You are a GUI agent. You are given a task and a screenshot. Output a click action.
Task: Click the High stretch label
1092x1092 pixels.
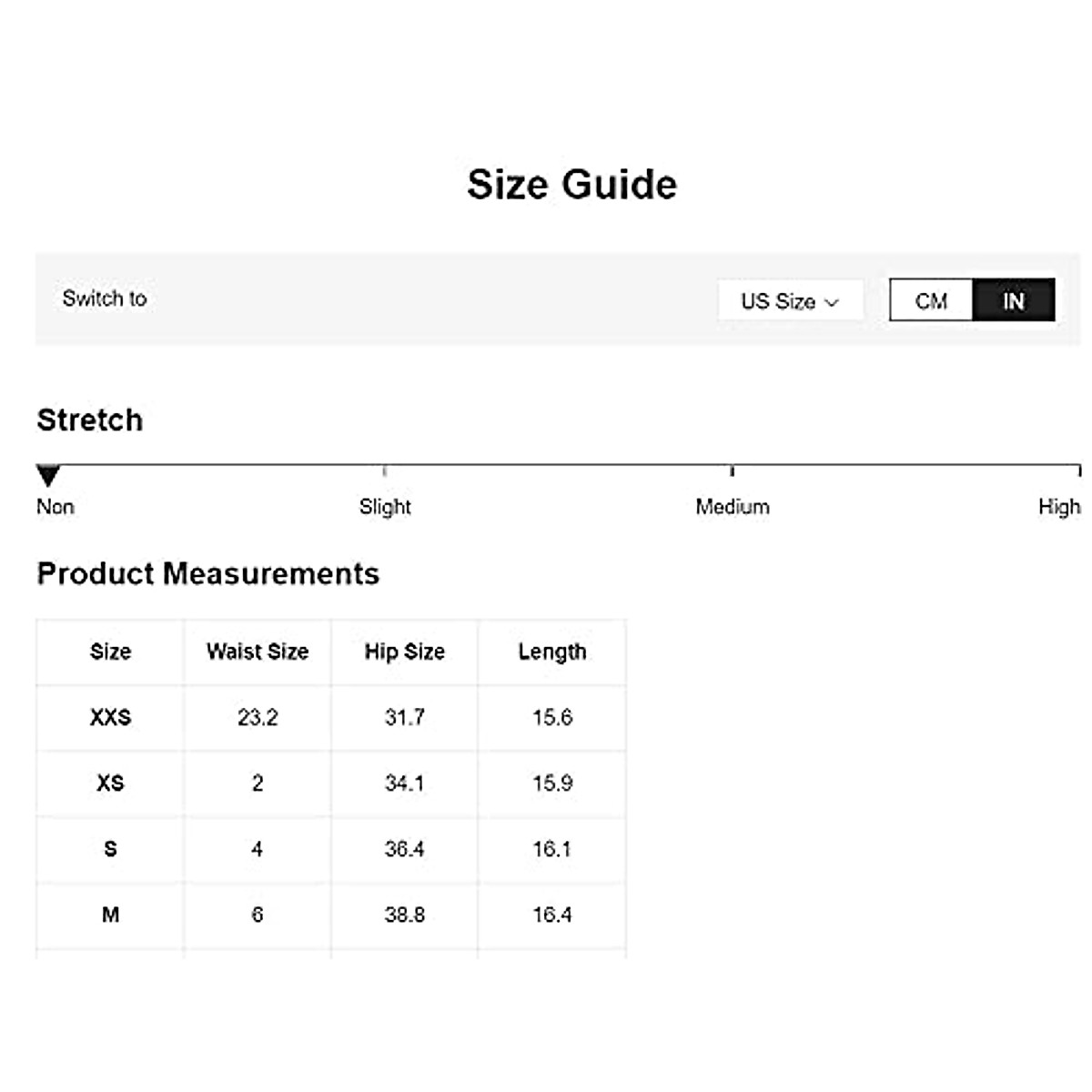(1059, 507)
